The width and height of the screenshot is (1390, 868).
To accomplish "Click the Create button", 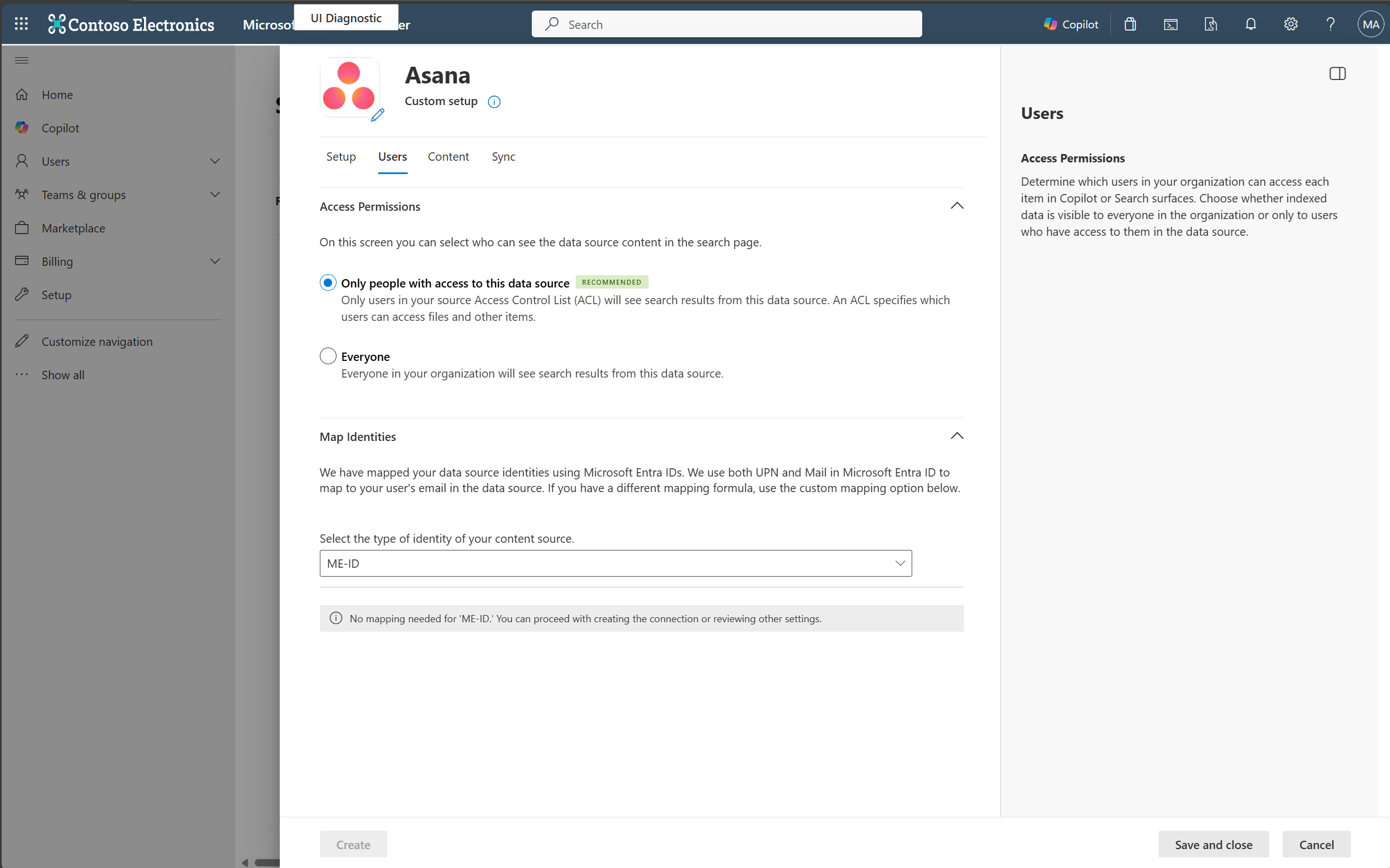I will pyautogui.click(x=353, y=844).
